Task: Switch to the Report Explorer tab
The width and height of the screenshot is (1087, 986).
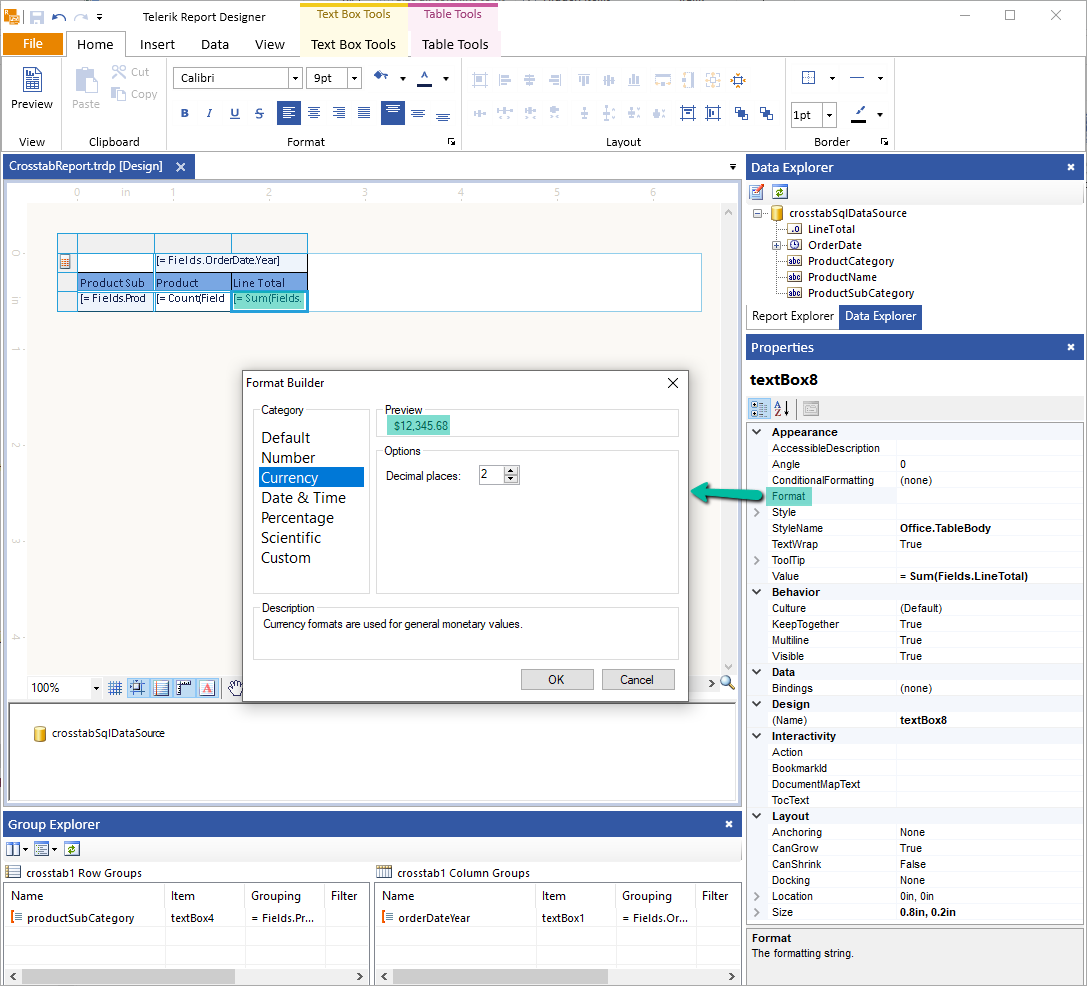Action: [x=793, y=316]
